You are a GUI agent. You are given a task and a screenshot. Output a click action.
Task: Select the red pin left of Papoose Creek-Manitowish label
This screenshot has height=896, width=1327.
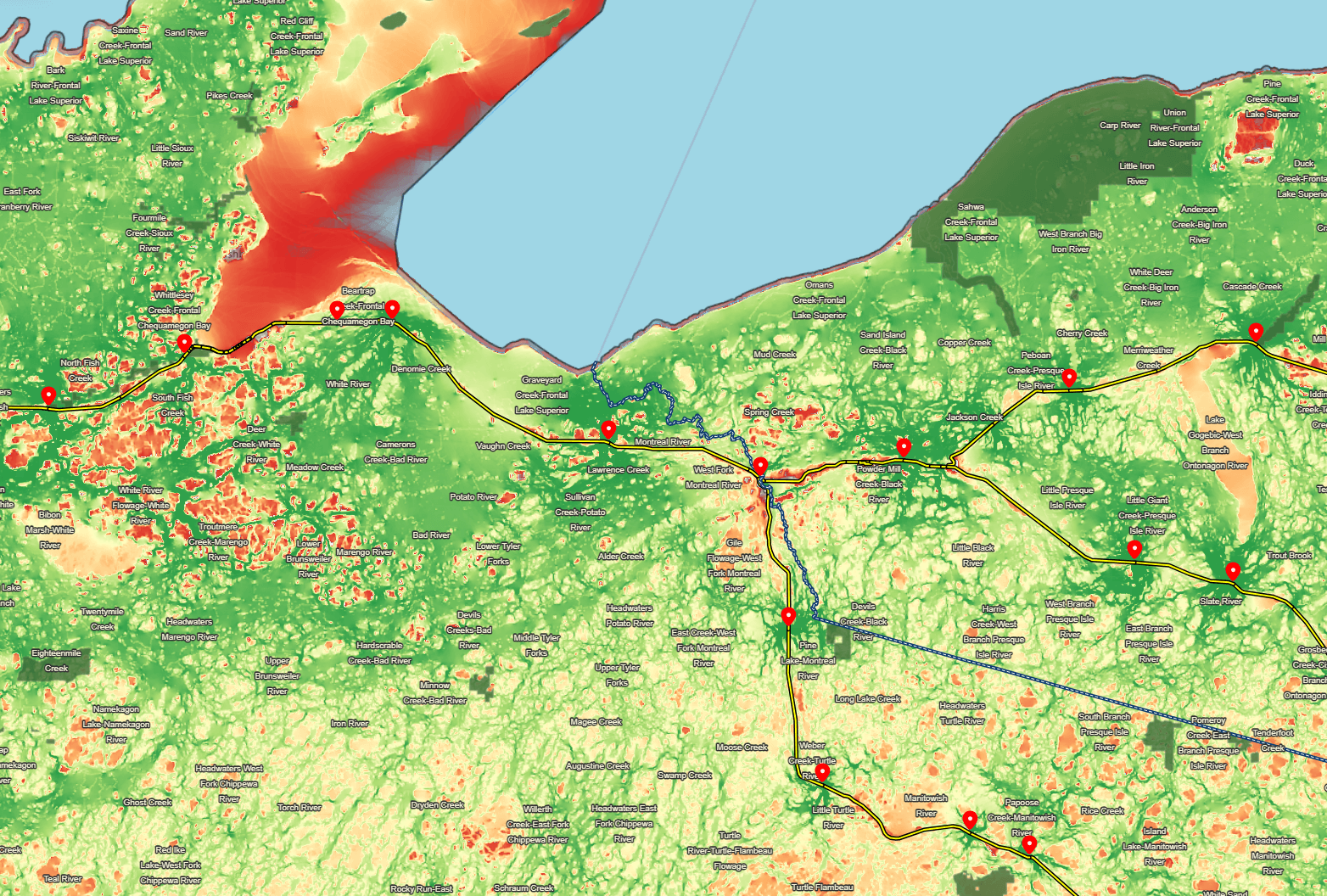970,820
